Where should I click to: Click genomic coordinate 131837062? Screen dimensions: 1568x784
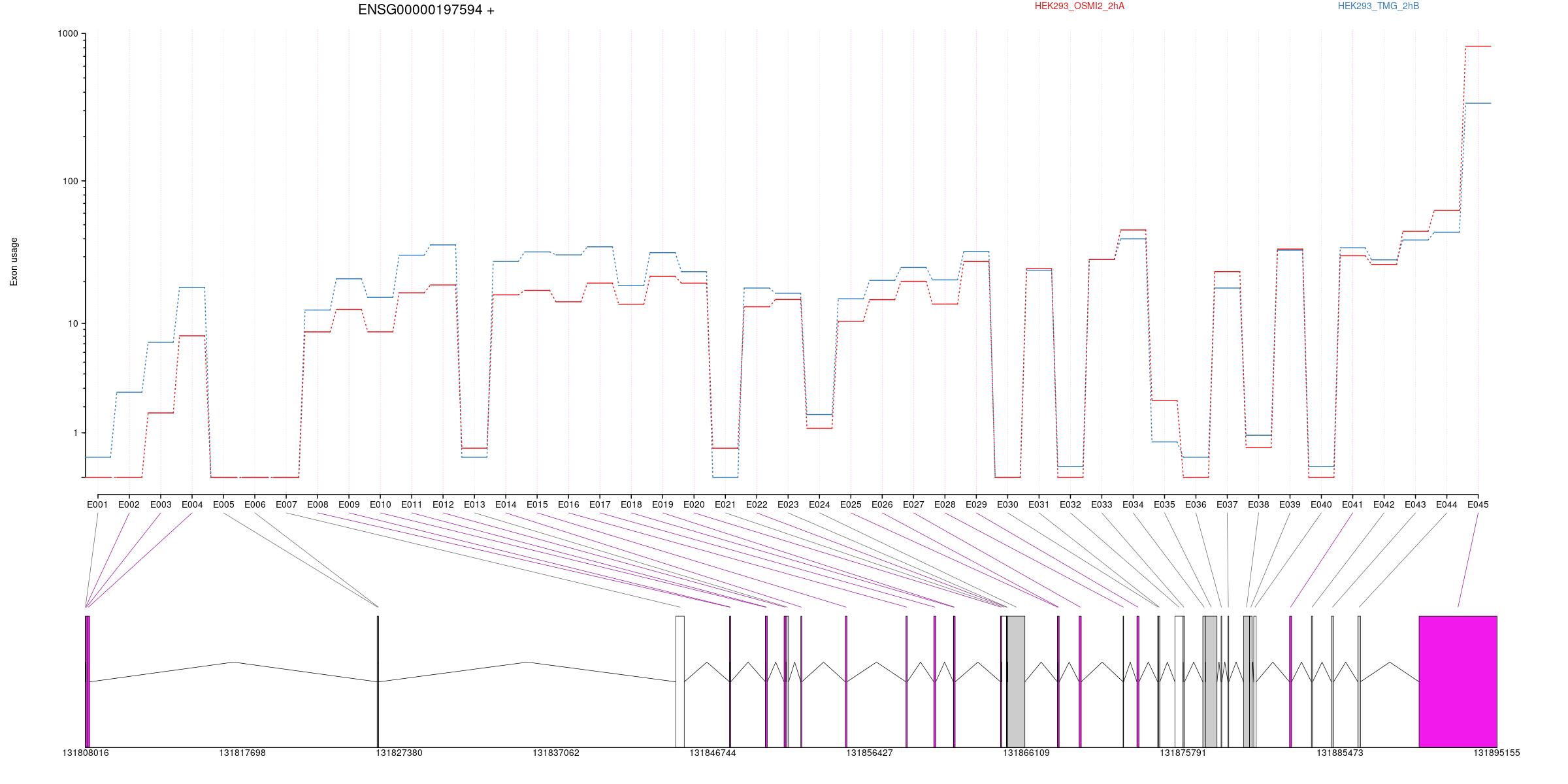556,753
